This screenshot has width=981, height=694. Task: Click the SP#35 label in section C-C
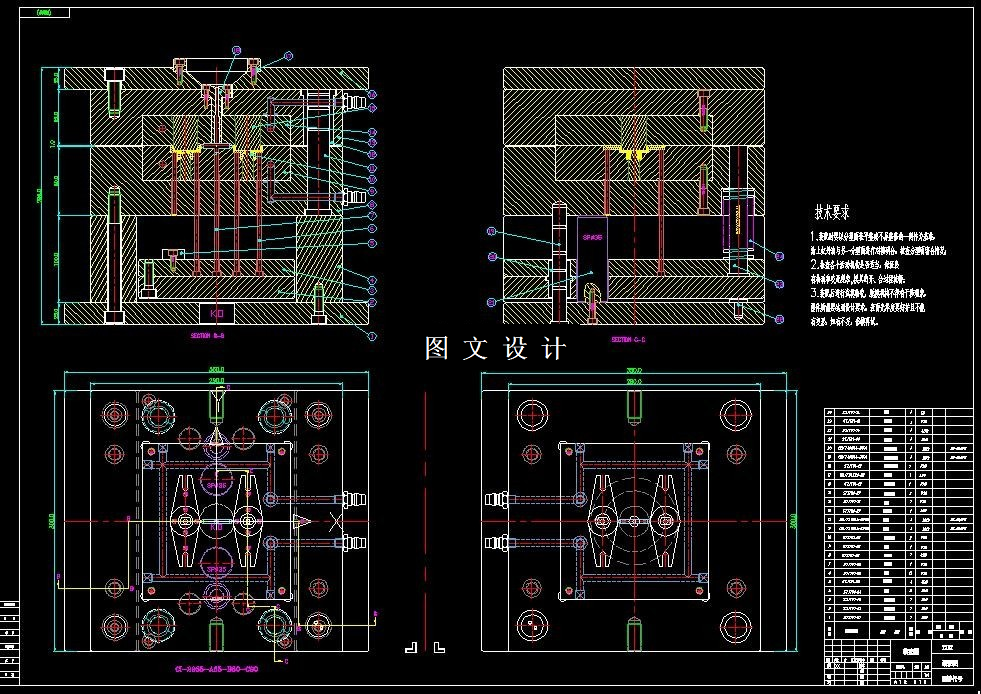click(592, 238)
